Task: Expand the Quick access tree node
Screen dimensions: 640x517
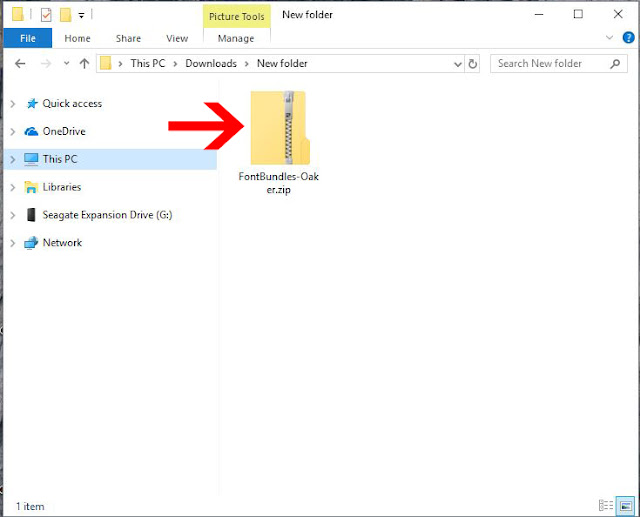Action: tap(13, 104)
